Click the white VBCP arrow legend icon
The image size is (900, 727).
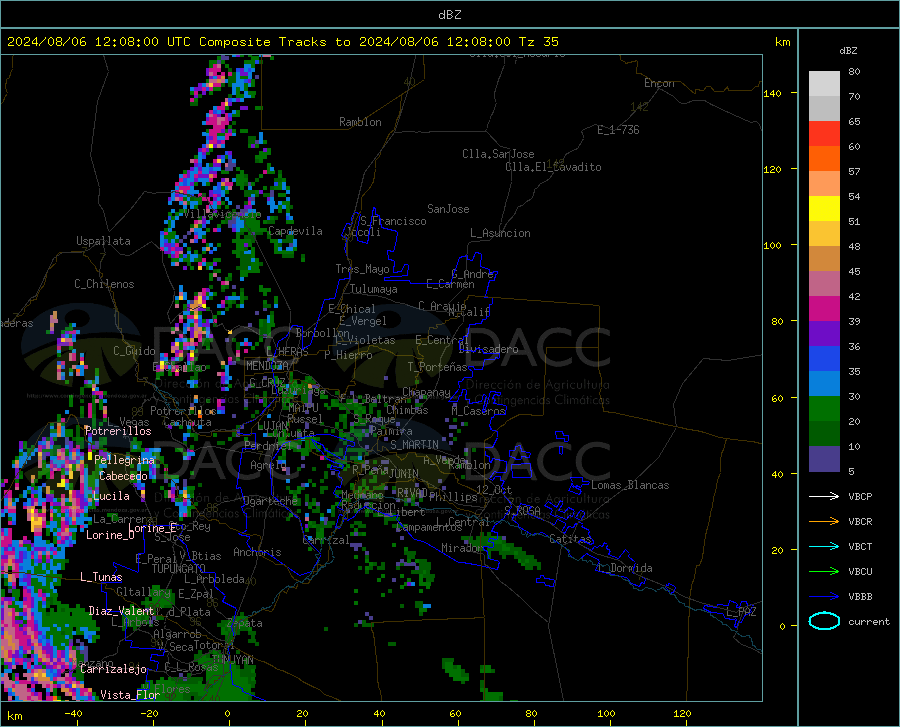pos(824,496)
